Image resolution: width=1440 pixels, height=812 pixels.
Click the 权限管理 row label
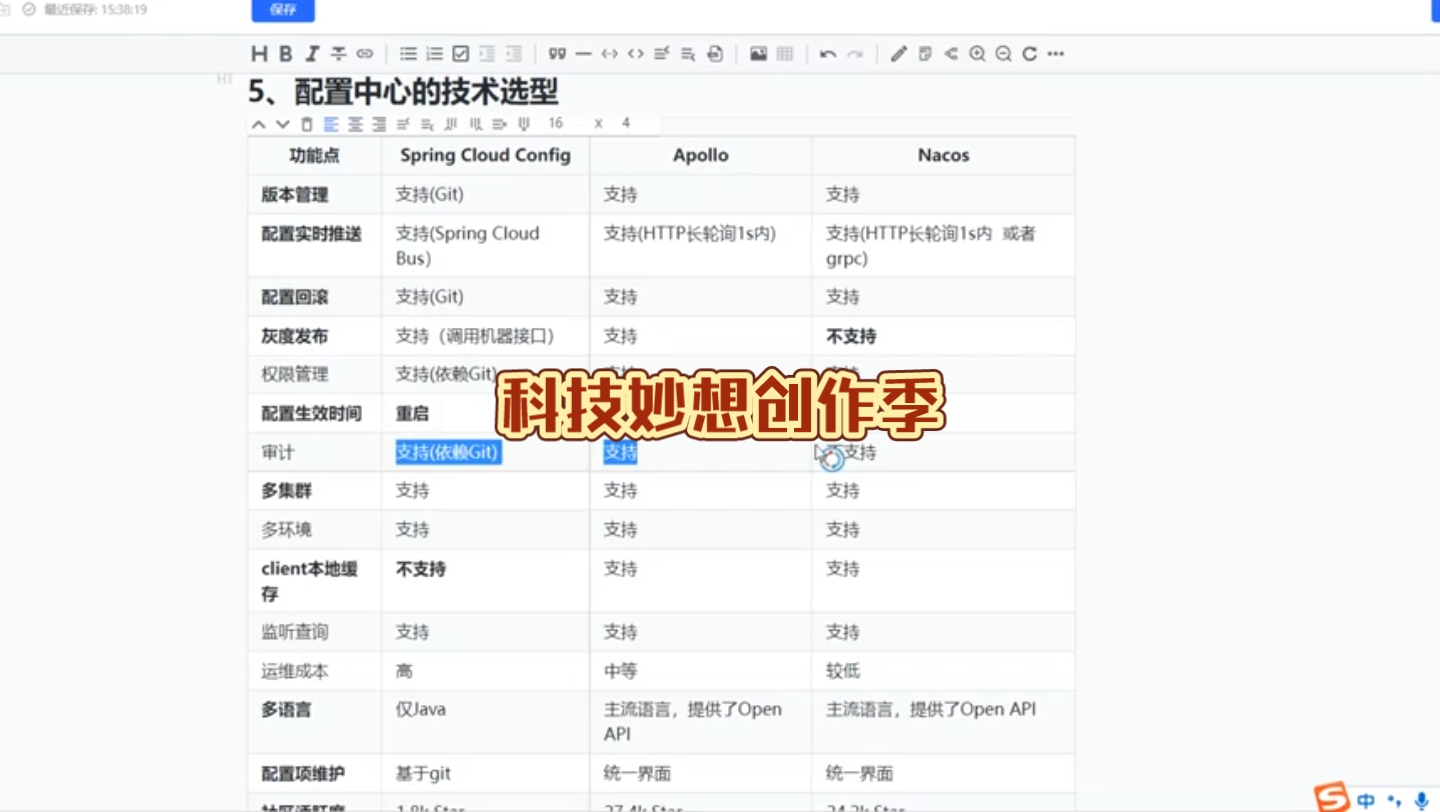pos(295,374)
